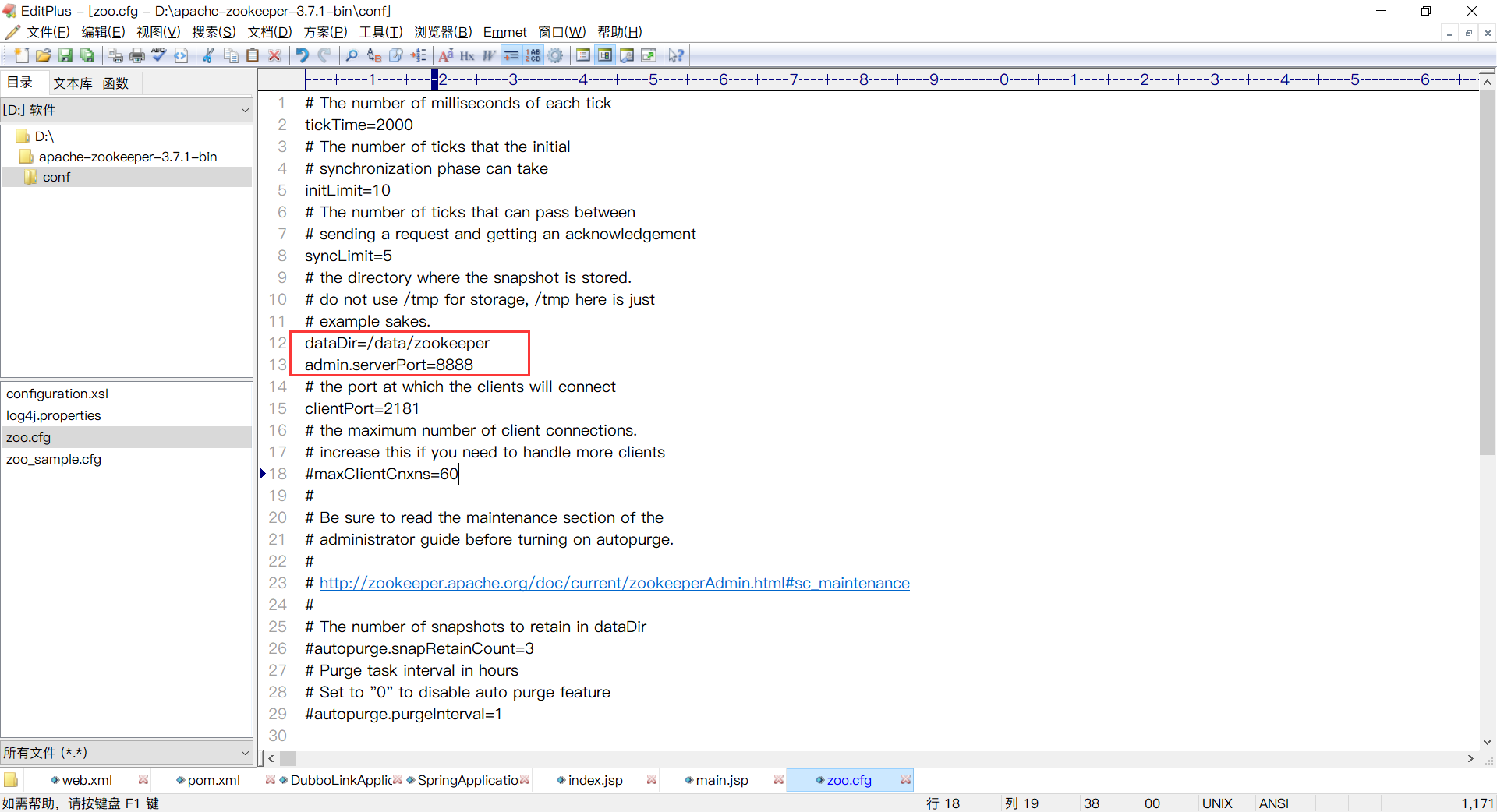Click the Find in Files icon
Viewport: 1497px width, 812px height.
396,55
